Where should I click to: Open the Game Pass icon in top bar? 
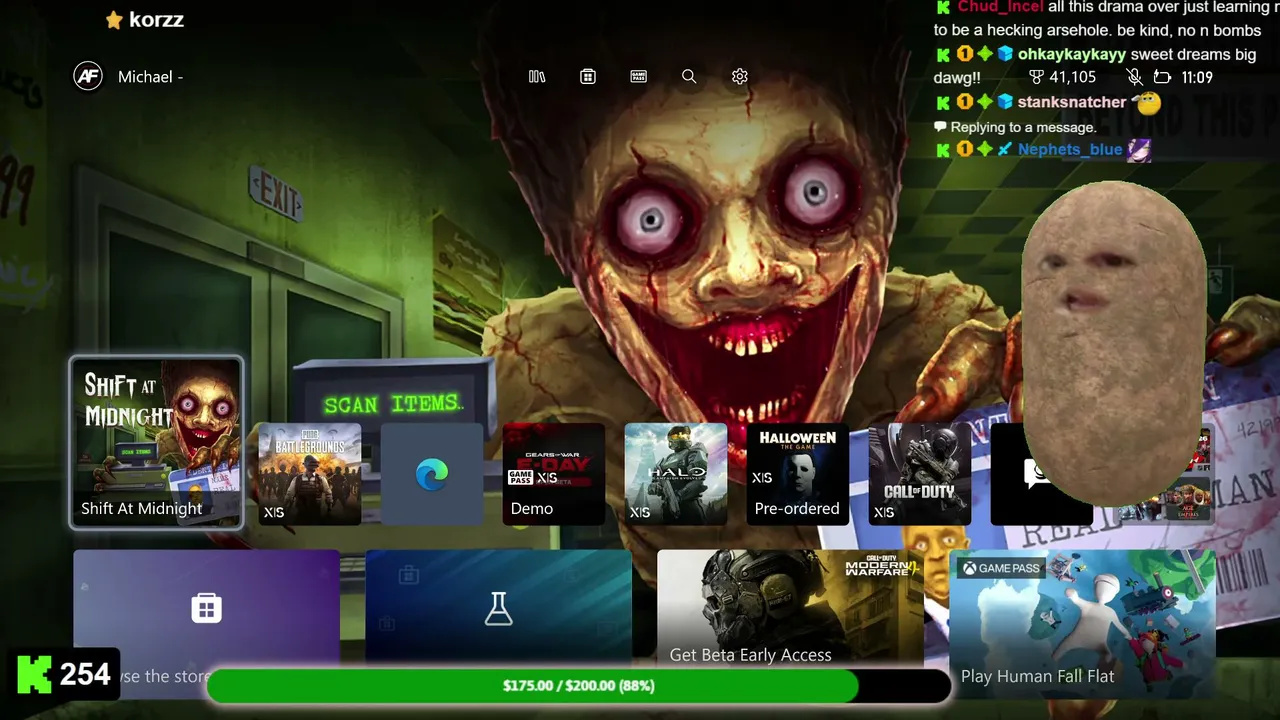(x=639, y=77)
